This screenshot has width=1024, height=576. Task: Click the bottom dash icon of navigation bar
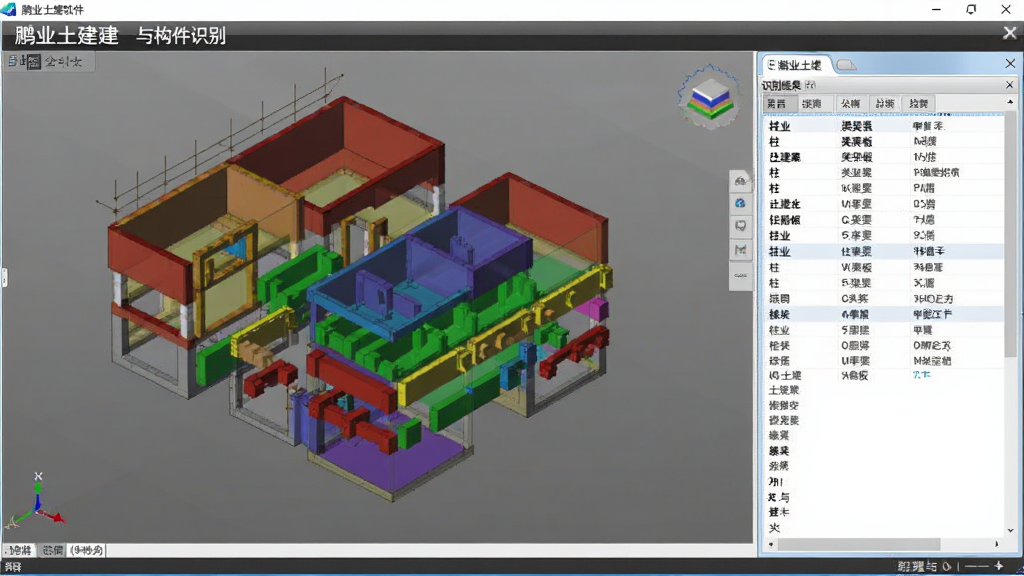pos(740,276)
